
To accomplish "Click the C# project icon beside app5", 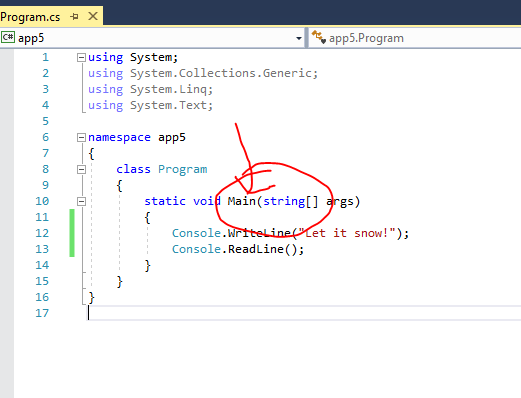I will (x=8, y=37).
